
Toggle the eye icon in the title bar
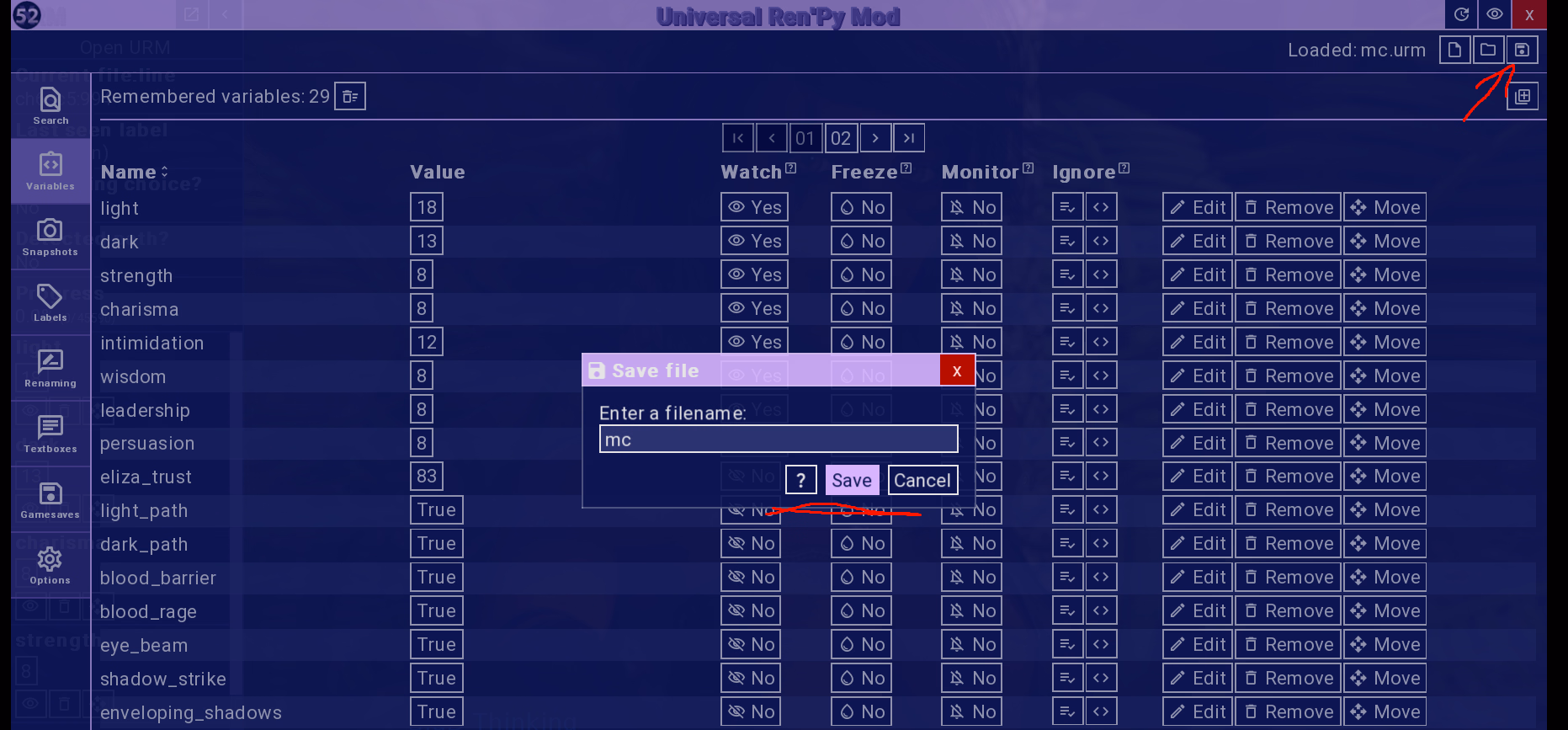[1495, 14]
